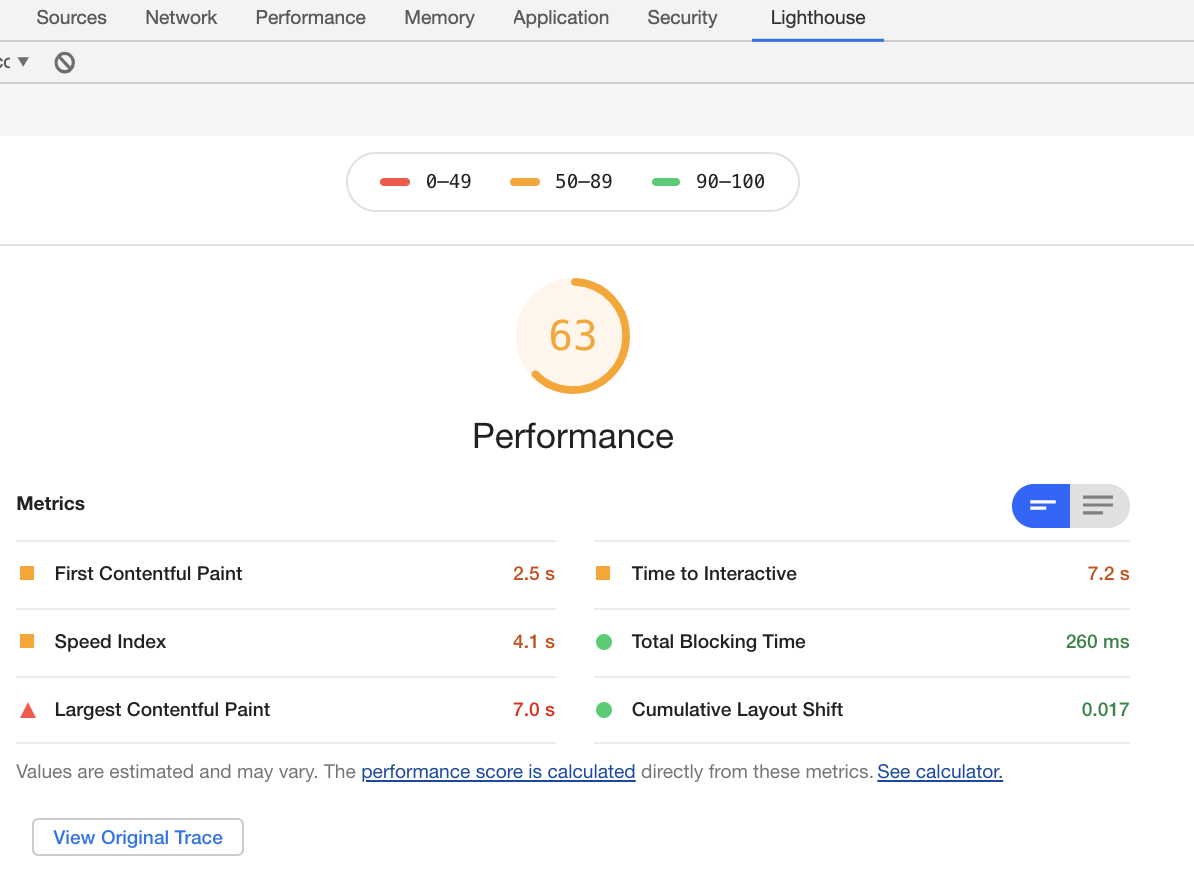Expand the Largest Contentful Paint metric row

[x=162, y=710]
